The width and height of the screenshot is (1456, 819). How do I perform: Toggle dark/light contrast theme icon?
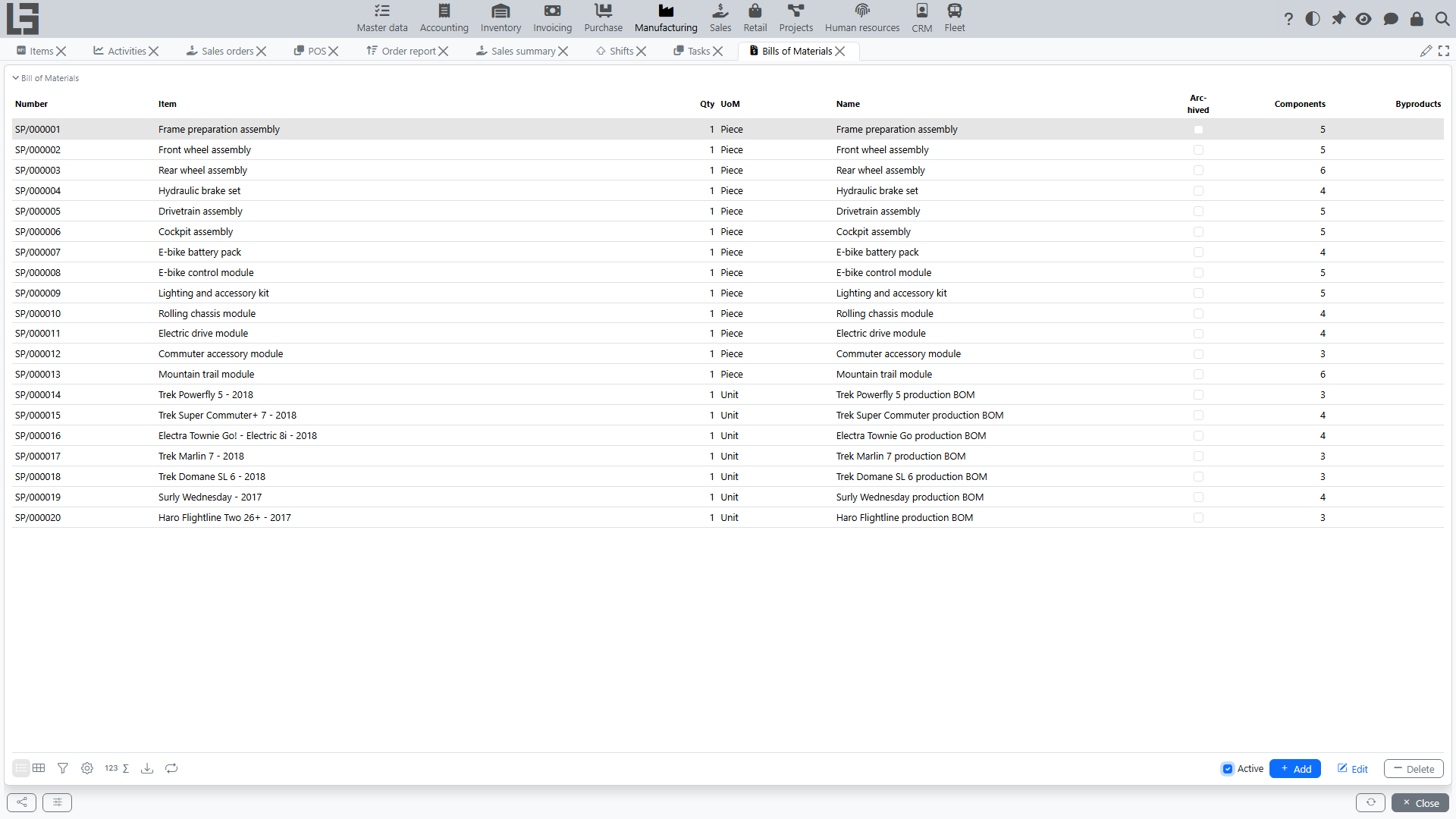click(x=1313, y=19)
